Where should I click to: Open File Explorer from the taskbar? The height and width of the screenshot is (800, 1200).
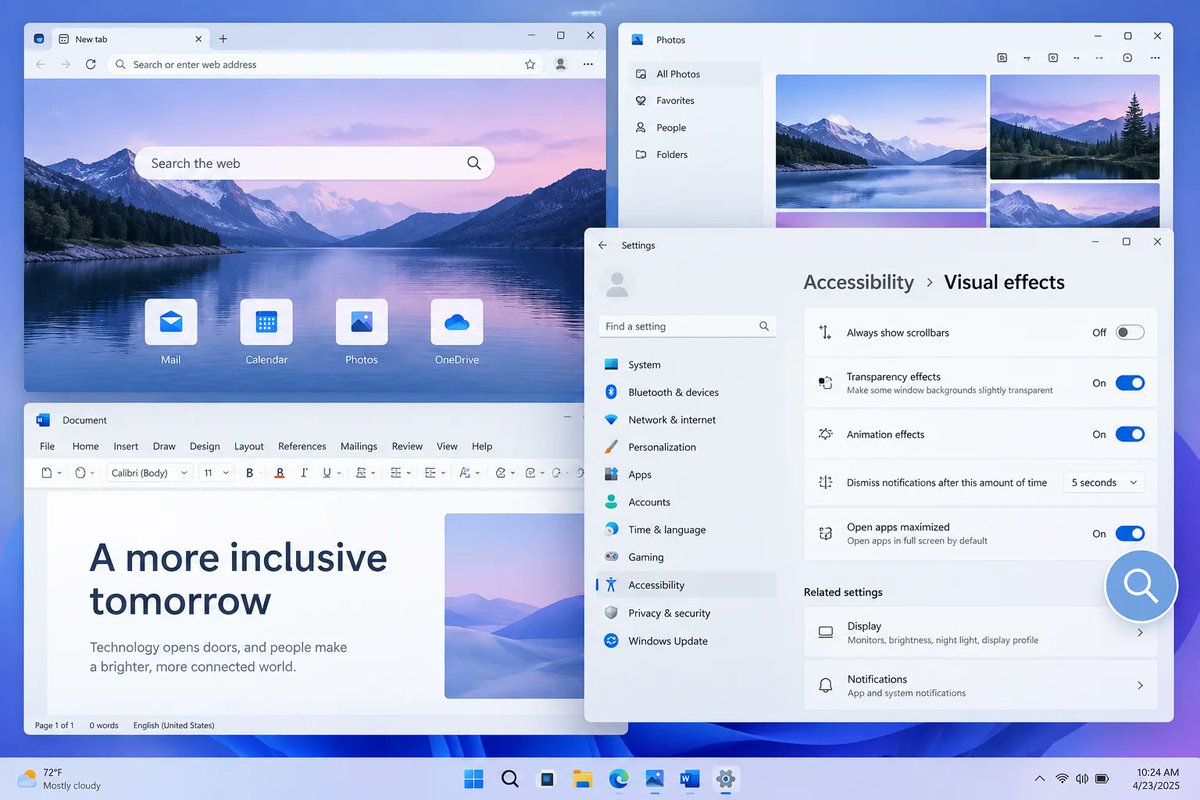tap(583, 779)
